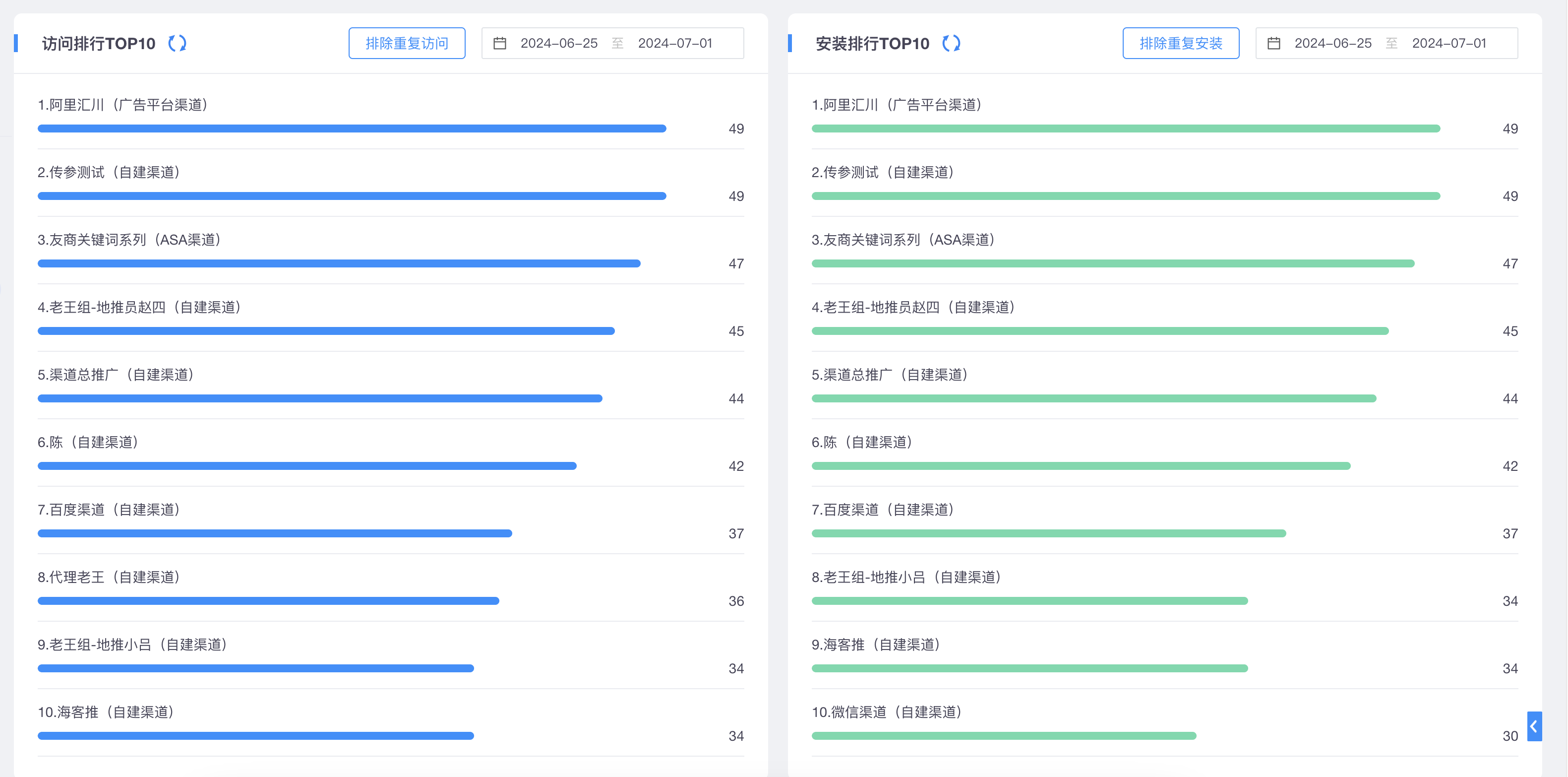
Task: Edit visit ranking start date 2024-06-25
Action: click(x=559, y=43)
